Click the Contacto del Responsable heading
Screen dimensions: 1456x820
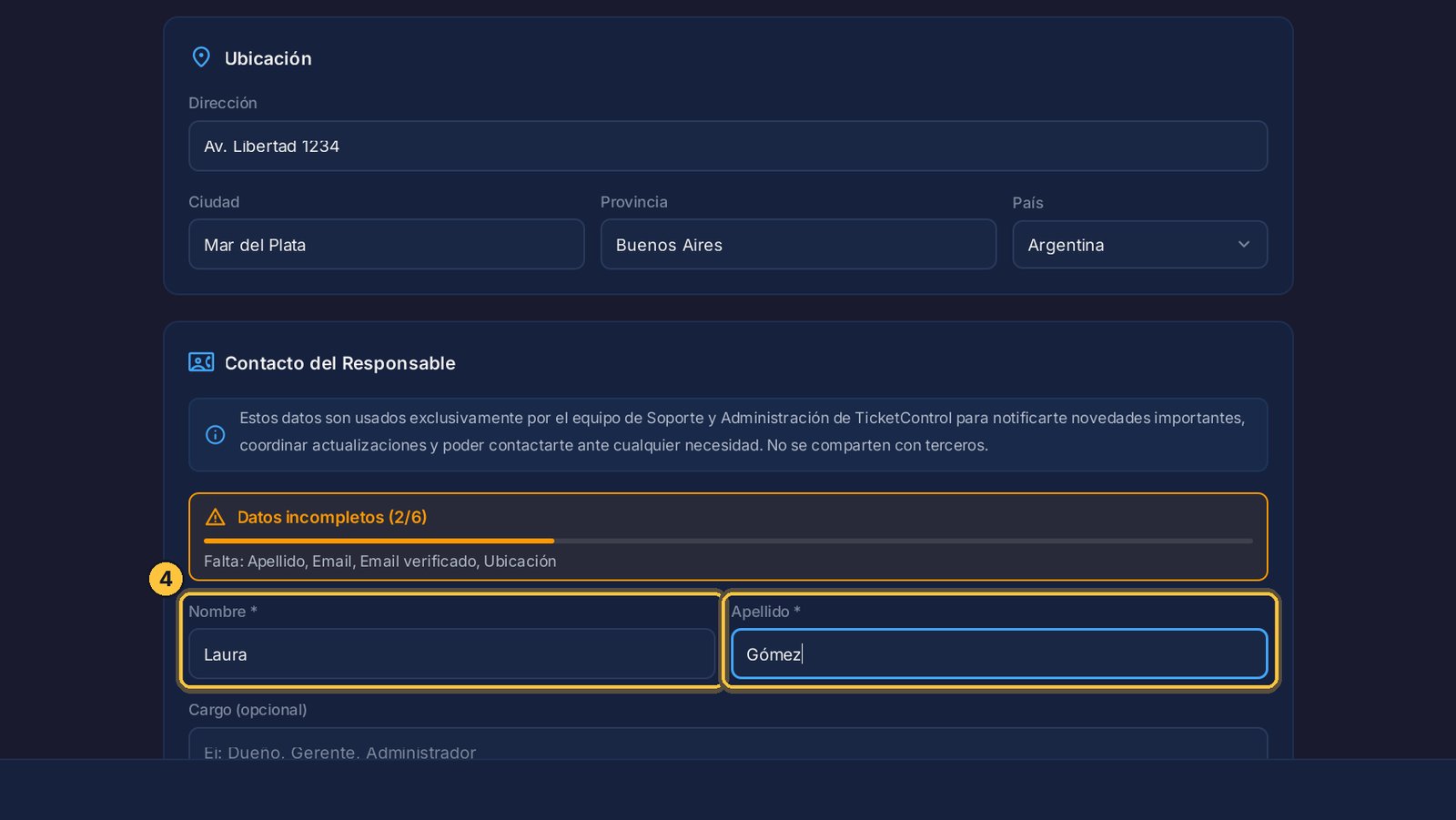(340, 363)
